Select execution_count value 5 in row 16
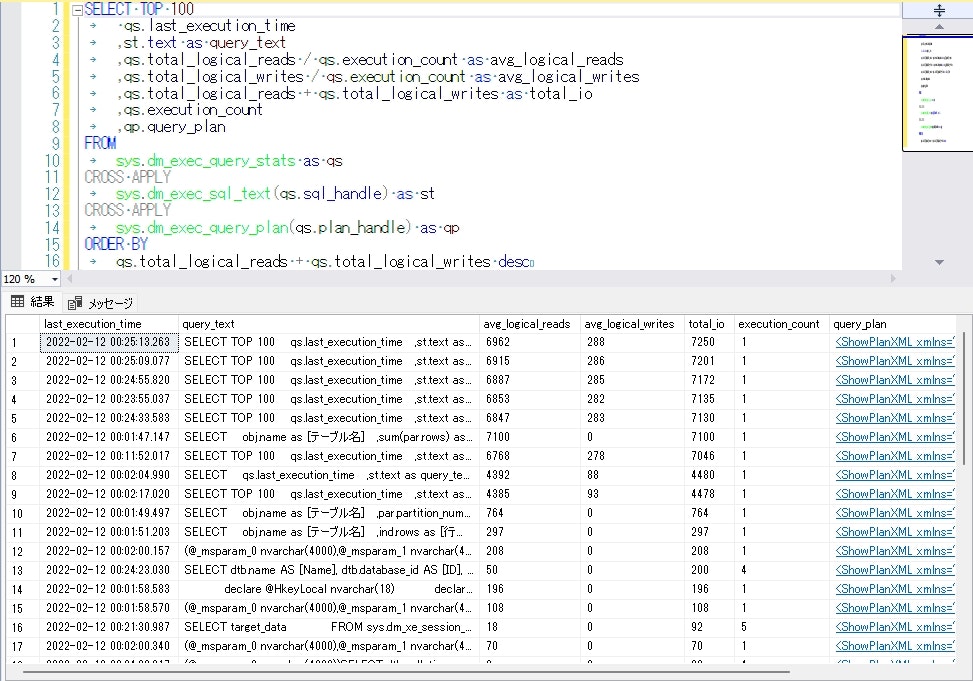 [x=781, y=627]
